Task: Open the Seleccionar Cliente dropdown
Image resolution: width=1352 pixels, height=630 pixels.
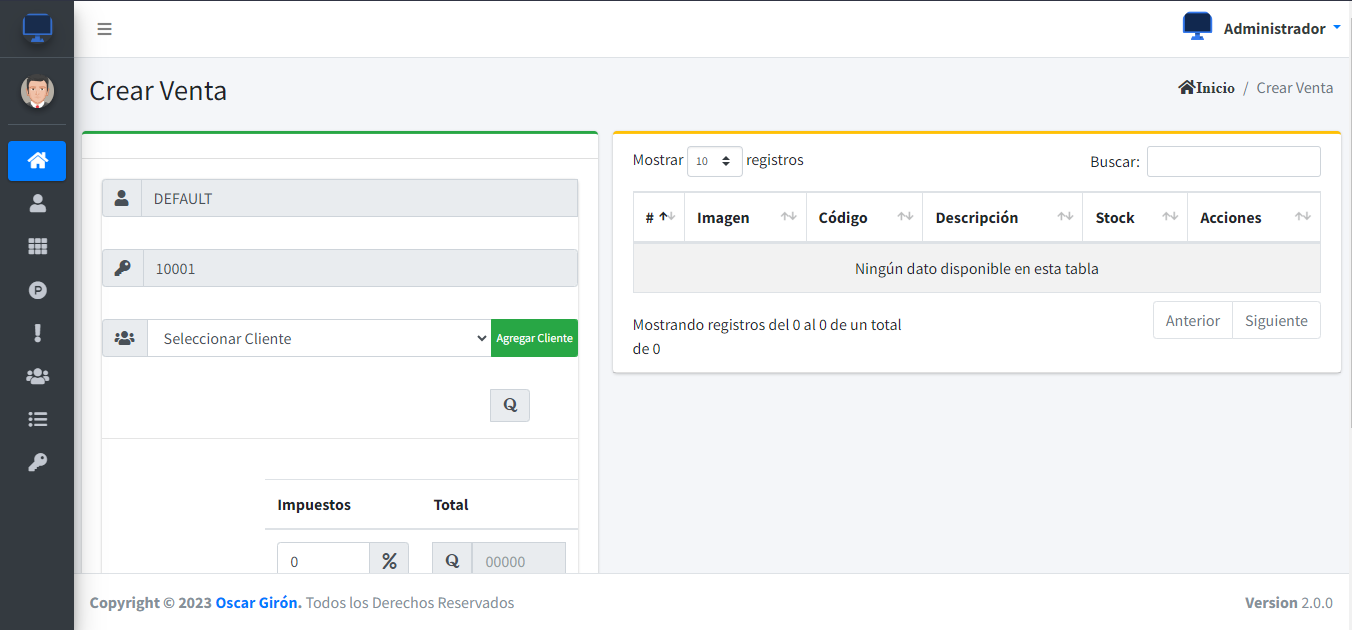Action: click(319, 339)
